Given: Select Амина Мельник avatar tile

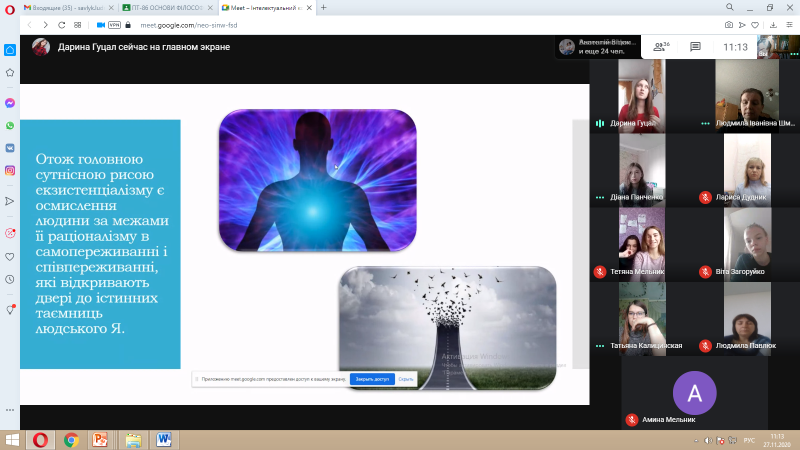Looking at the screenshot, I should (x=694, y=393).
